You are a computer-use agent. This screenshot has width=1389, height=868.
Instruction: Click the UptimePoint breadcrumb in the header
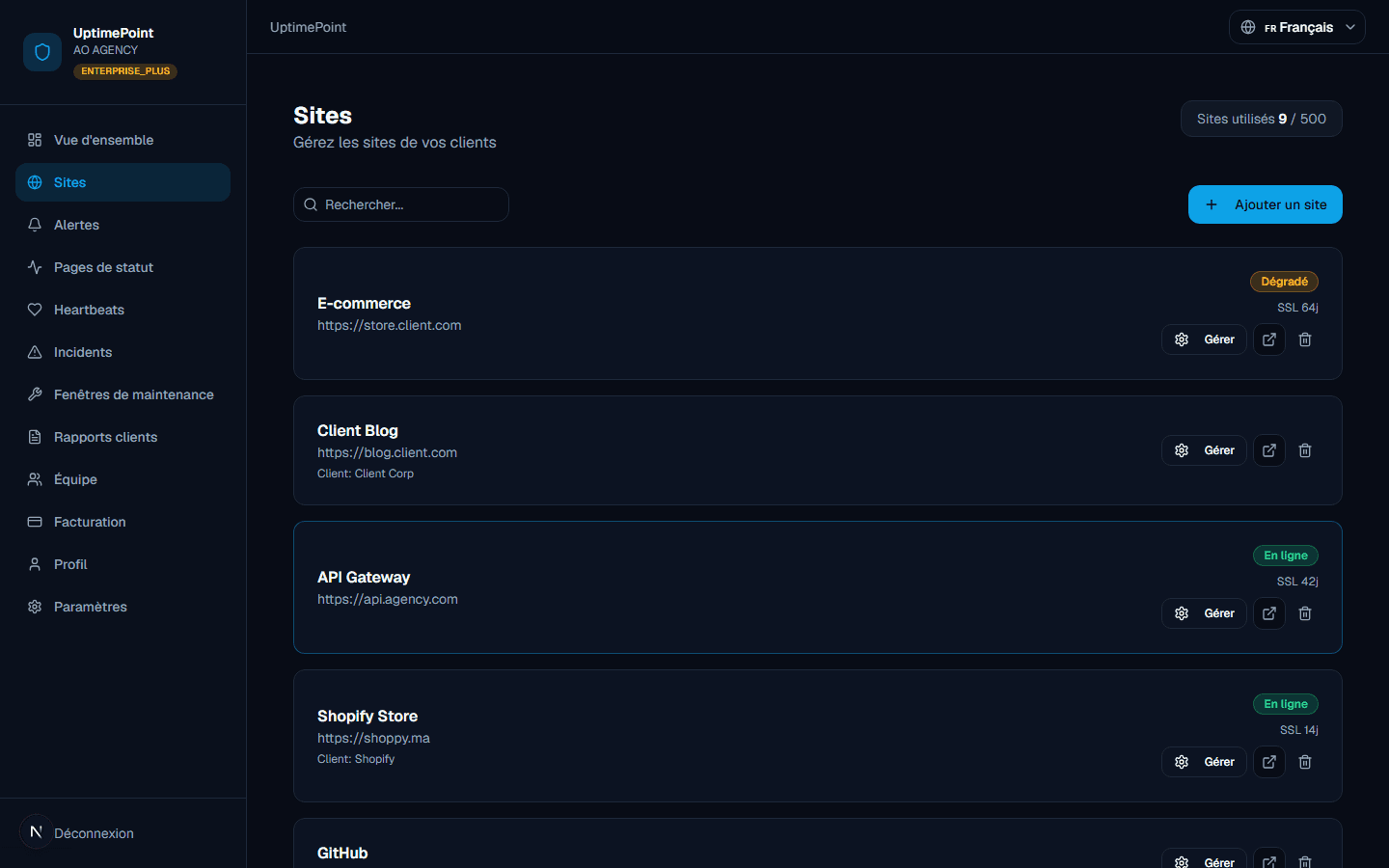coord(308,27)
